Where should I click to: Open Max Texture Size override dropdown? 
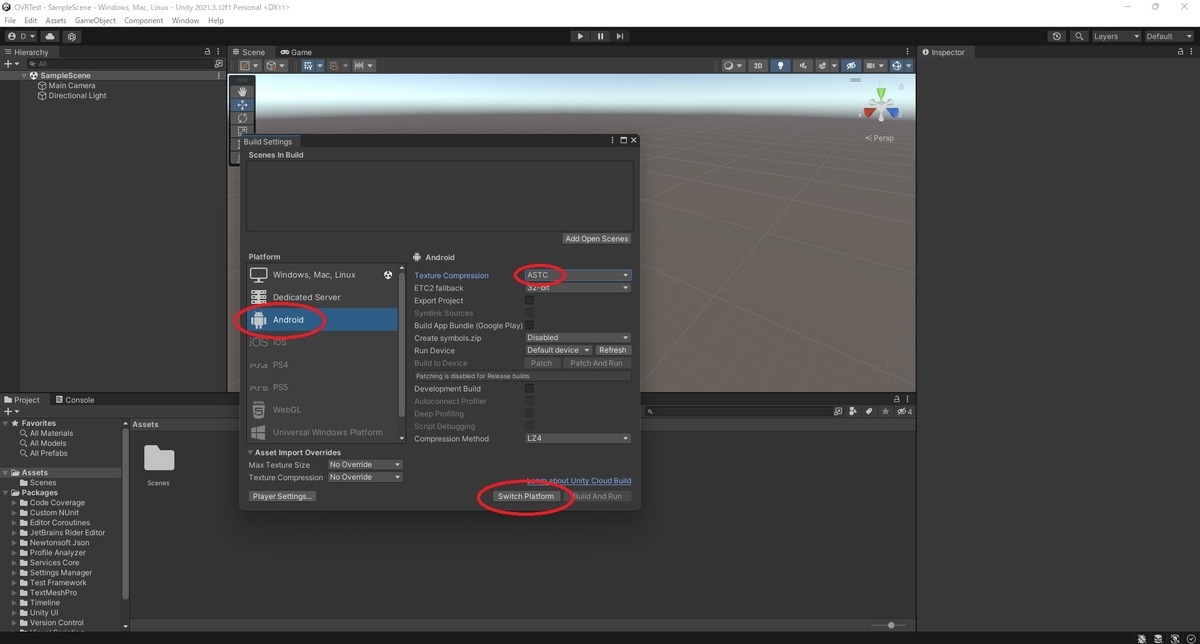tap(364, 465)
